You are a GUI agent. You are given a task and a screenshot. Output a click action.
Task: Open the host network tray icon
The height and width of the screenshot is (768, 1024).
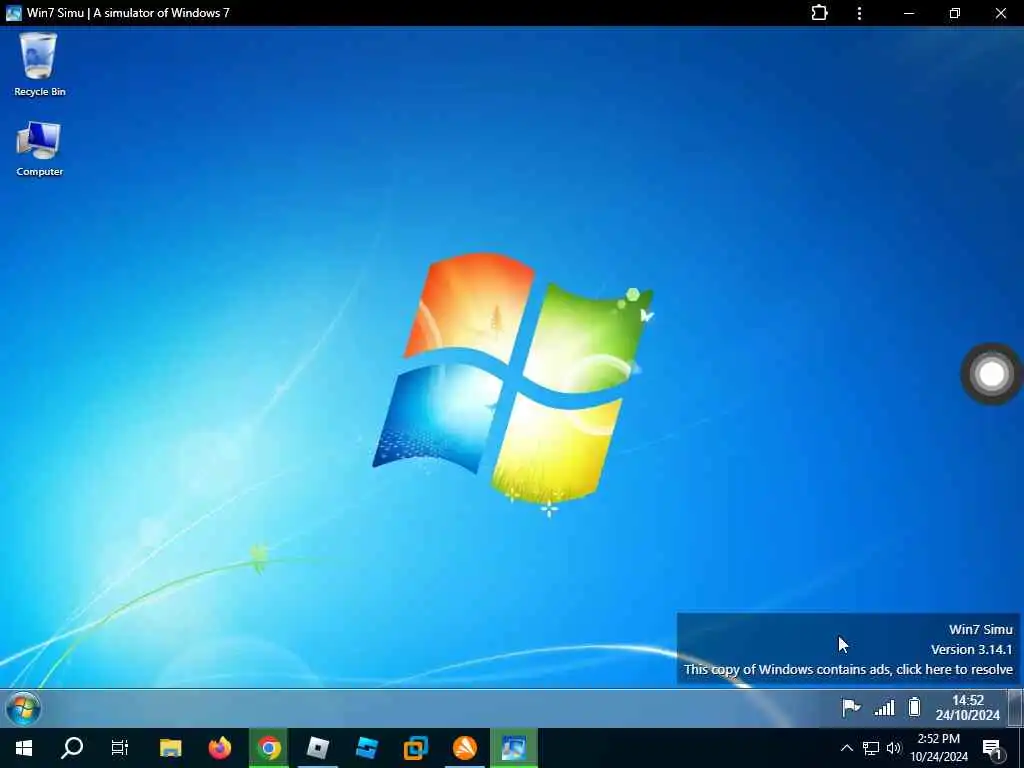tap(871, 748)
